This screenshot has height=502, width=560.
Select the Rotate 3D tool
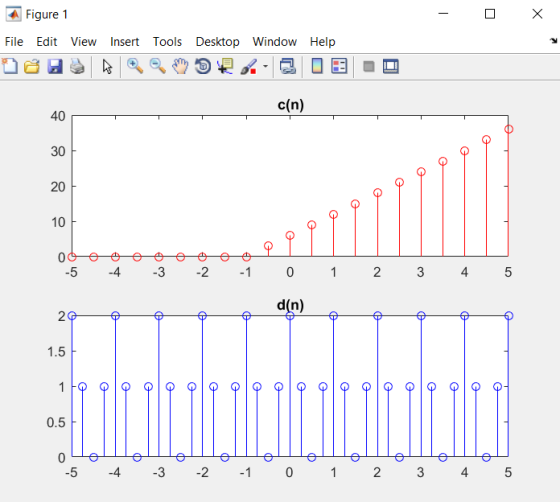(203, 66)
